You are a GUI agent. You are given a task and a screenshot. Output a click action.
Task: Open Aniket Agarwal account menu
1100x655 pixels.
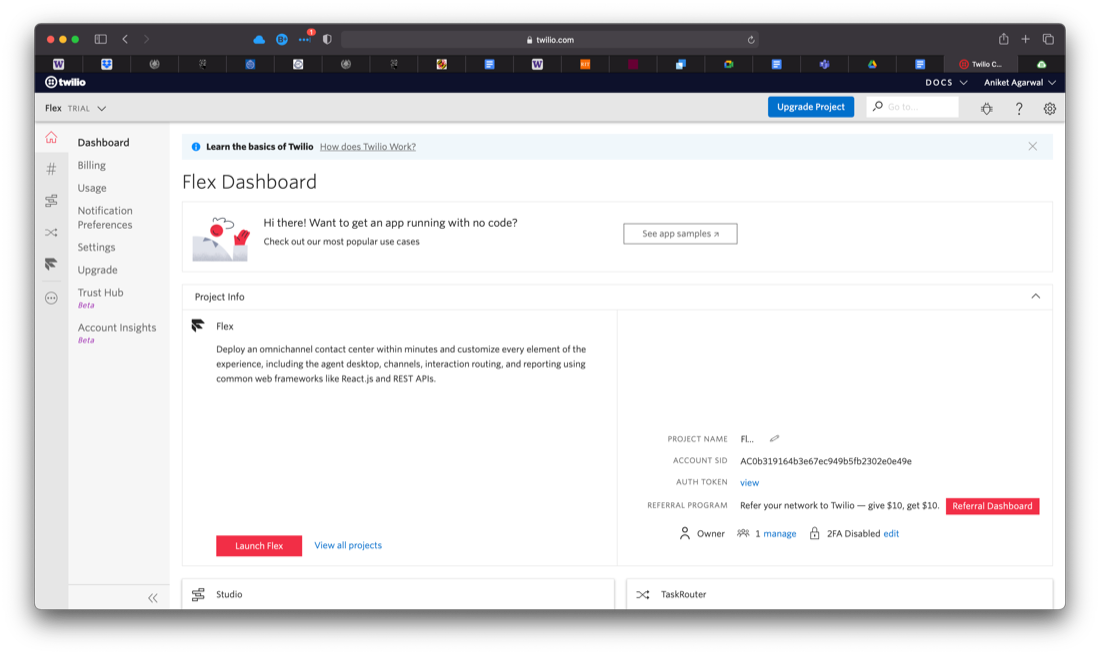tap(1019, 83)
